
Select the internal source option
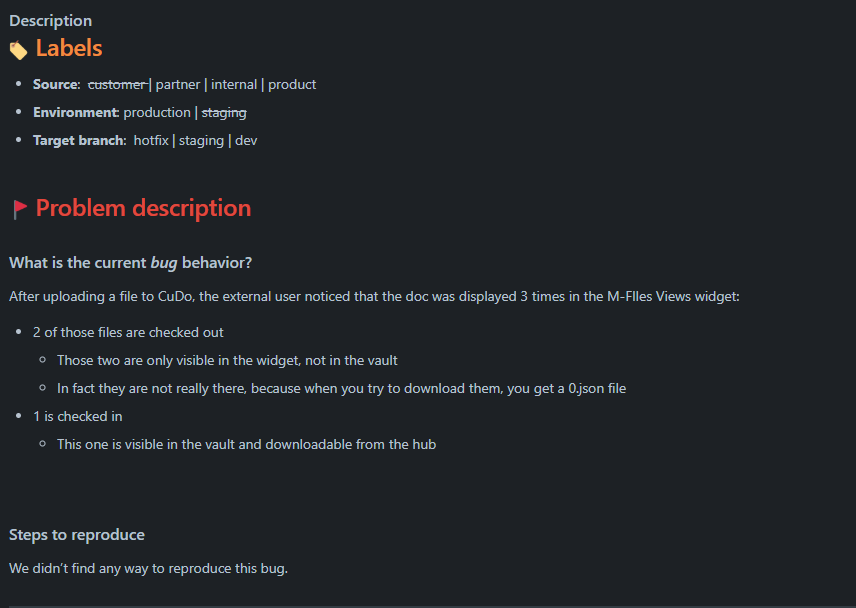[x=234, y=85]
